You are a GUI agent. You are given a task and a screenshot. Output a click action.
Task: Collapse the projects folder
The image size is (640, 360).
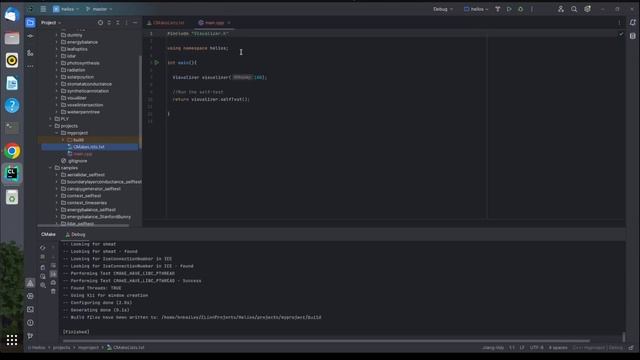(51, 126)
